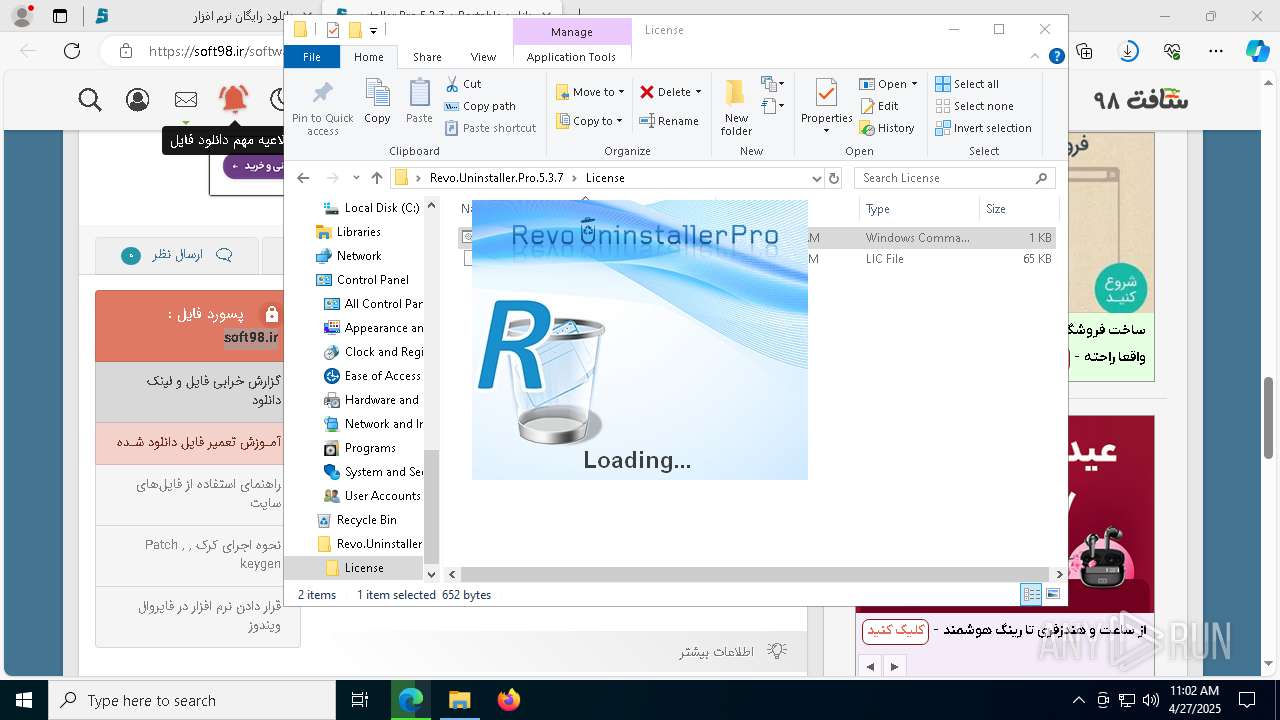Open the Application Tools tab
The image size is (1280, 720).
coord(571,57)
